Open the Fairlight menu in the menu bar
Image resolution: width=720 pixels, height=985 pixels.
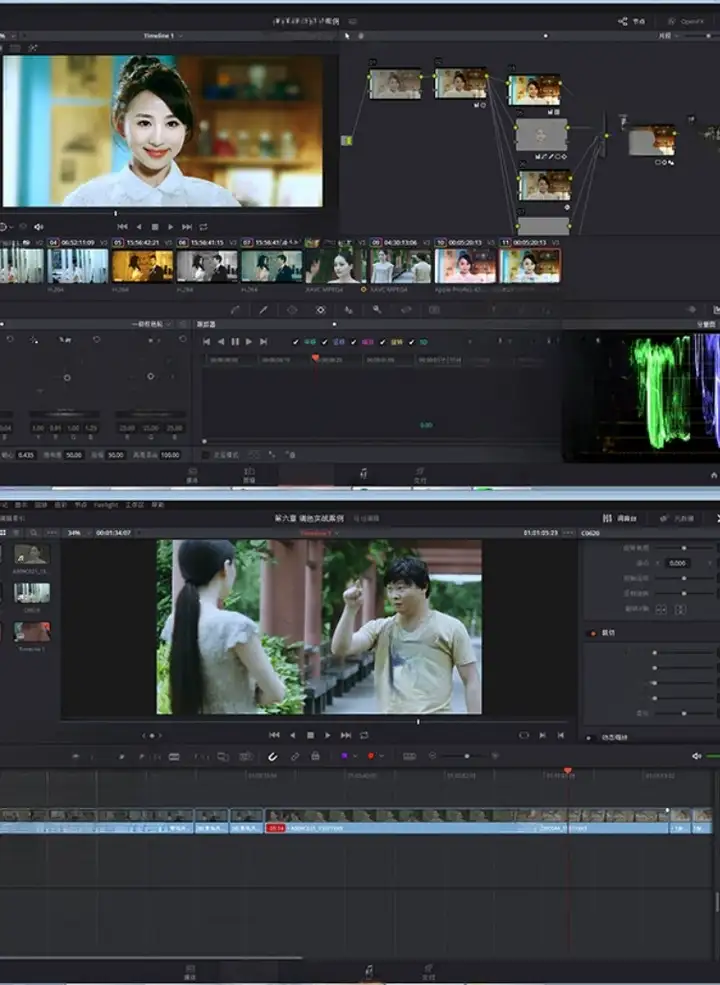click(x=105, y=505)
